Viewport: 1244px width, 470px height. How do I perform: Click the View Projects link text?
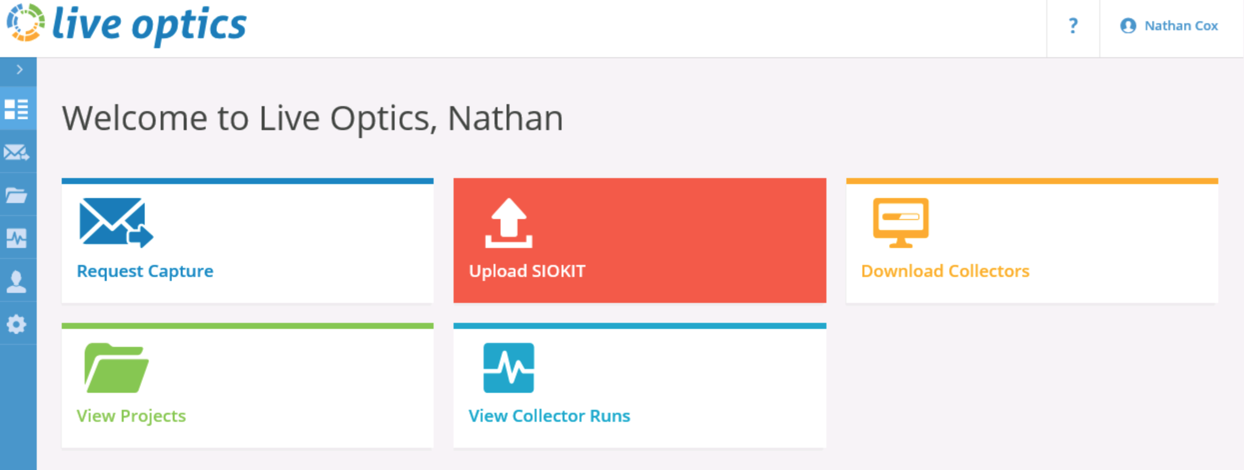pos(131,416)
